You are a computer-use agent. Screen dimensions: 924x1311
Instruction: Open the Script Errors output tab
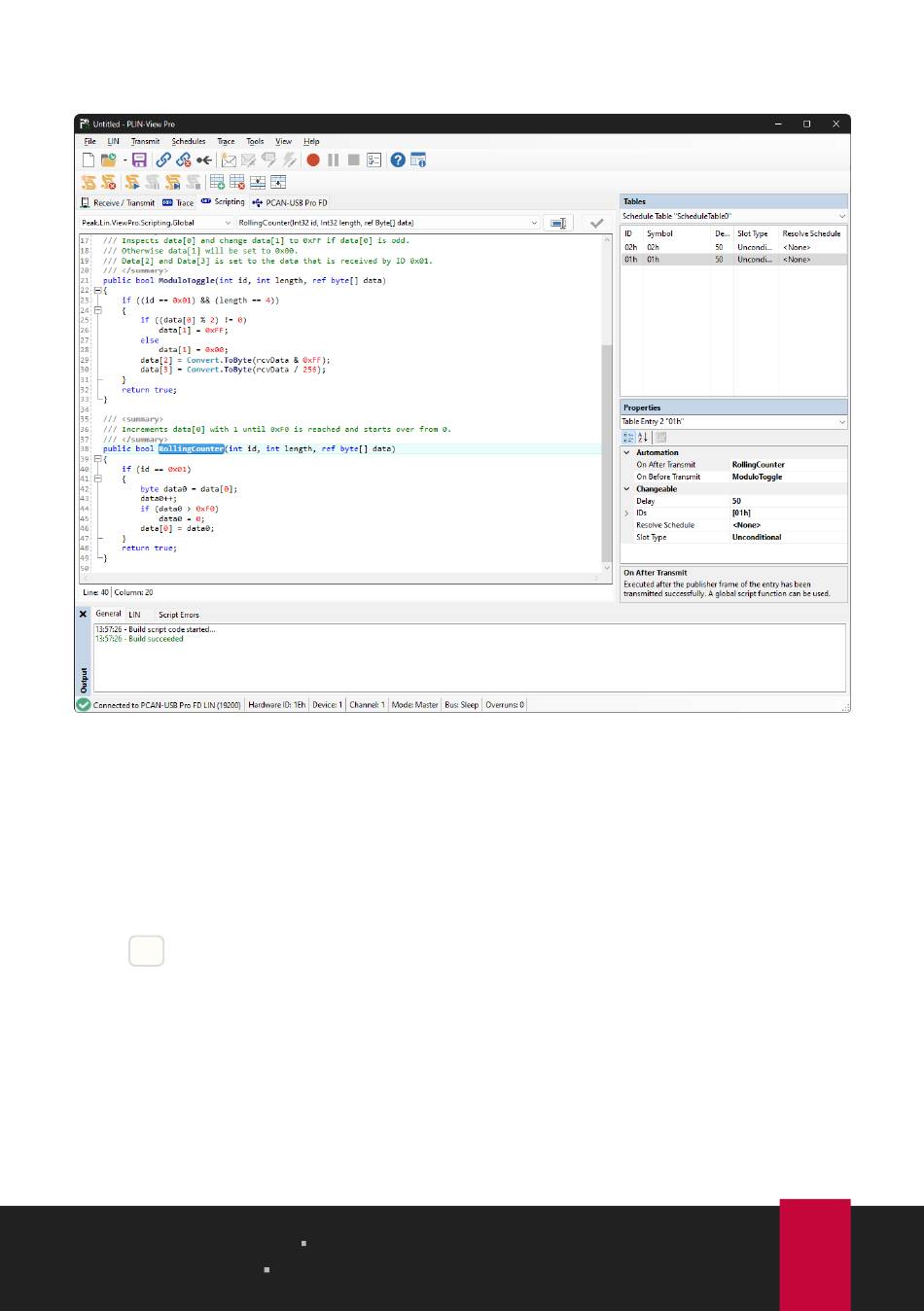[179, 615]
